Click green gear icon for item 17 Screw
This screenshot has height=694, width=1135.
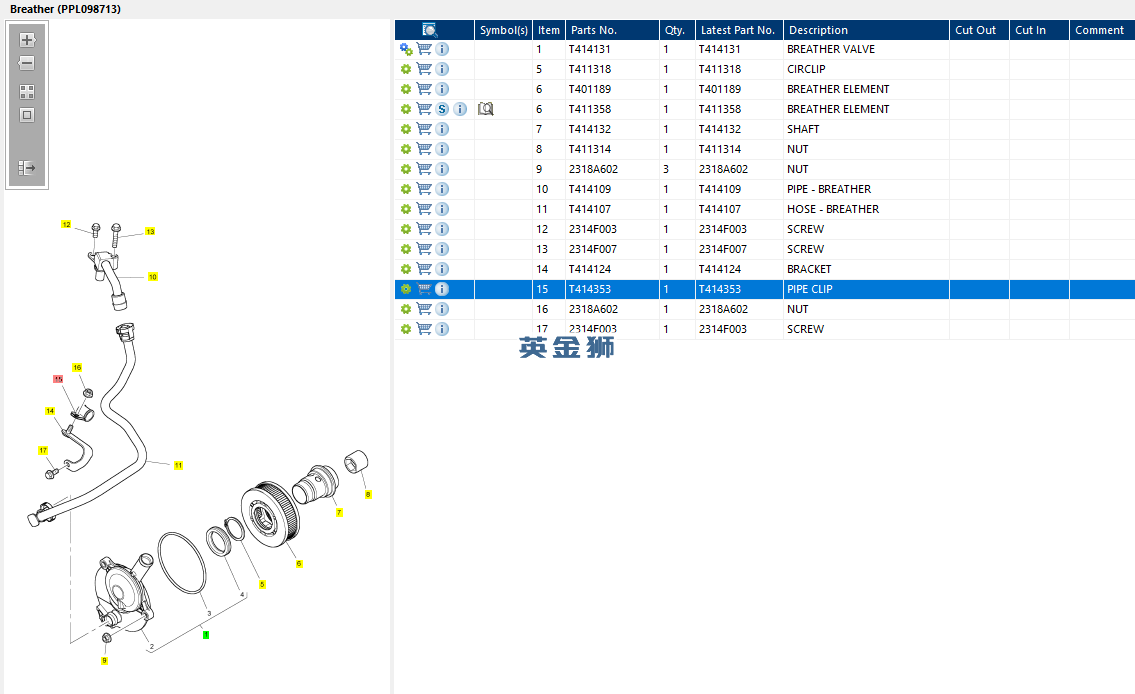(x=406, y=329)
